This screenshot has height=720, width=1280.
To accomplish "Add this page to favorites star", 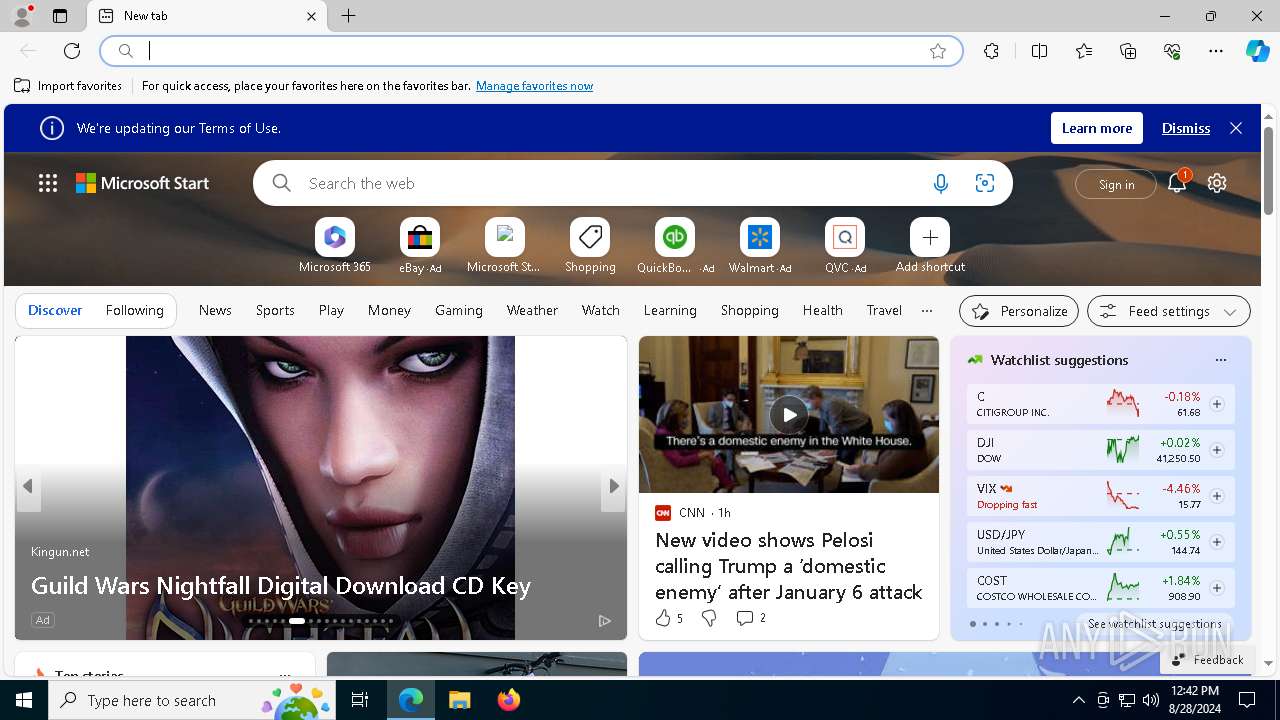I will 938,51.
